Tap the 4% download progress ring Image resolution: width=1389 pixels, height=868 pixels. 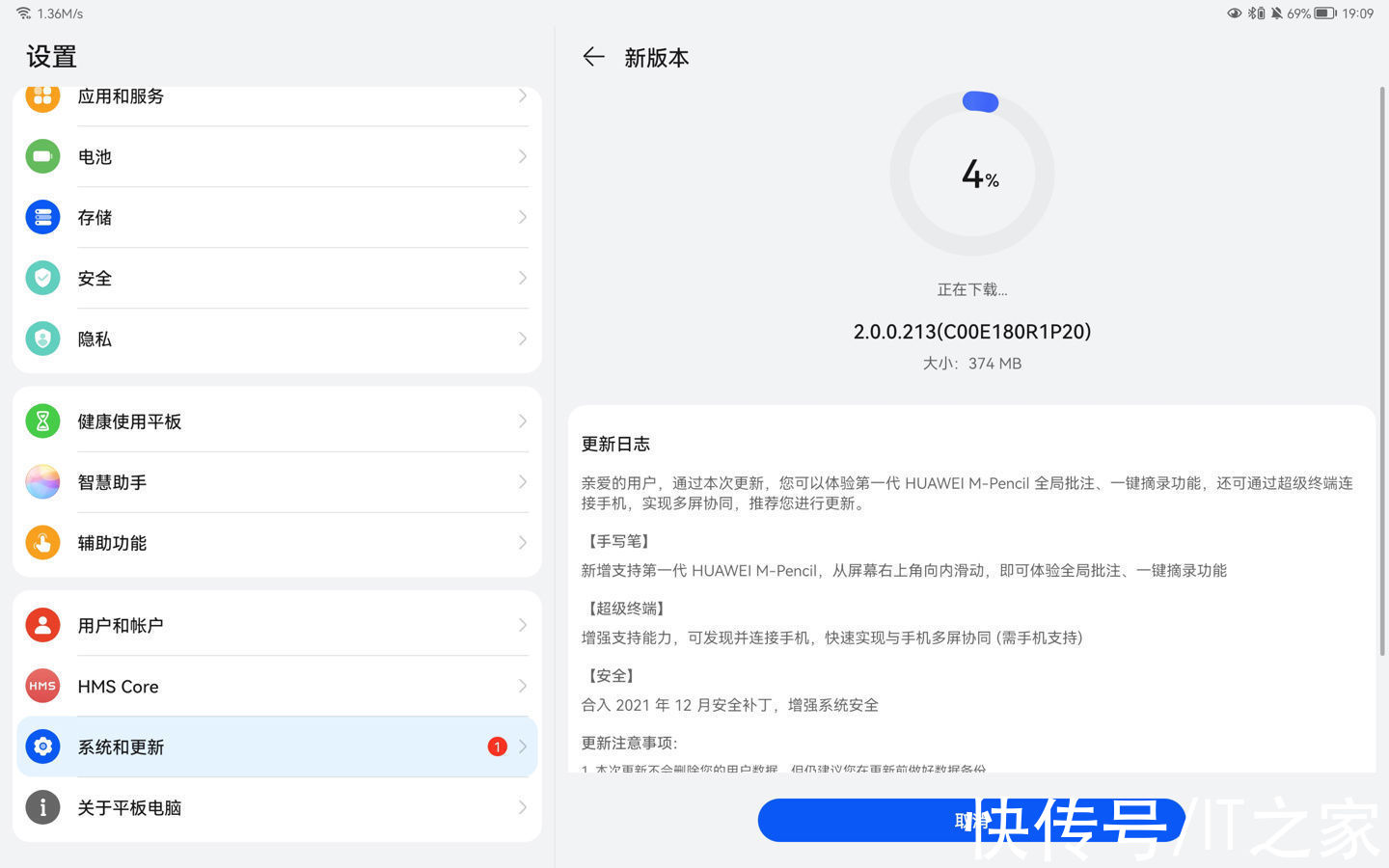click(972, 174)
